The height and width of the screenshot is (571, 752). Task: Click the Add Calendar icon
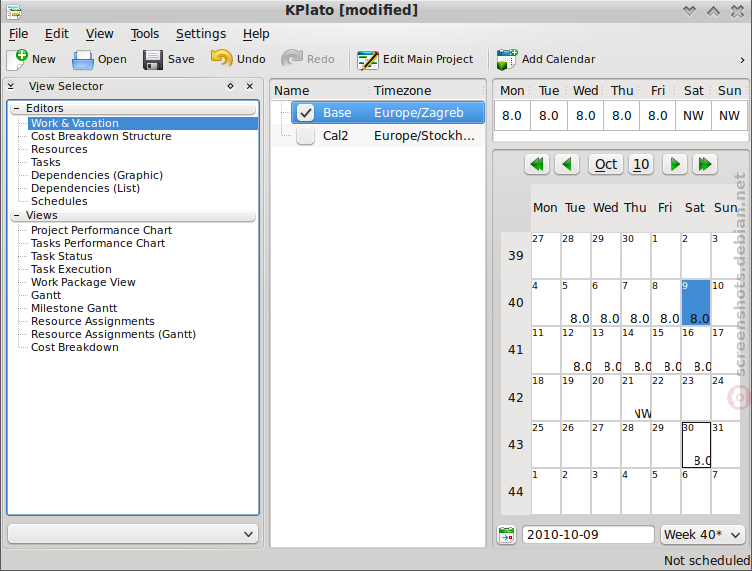pyautogui.click(x=507, y=59)
